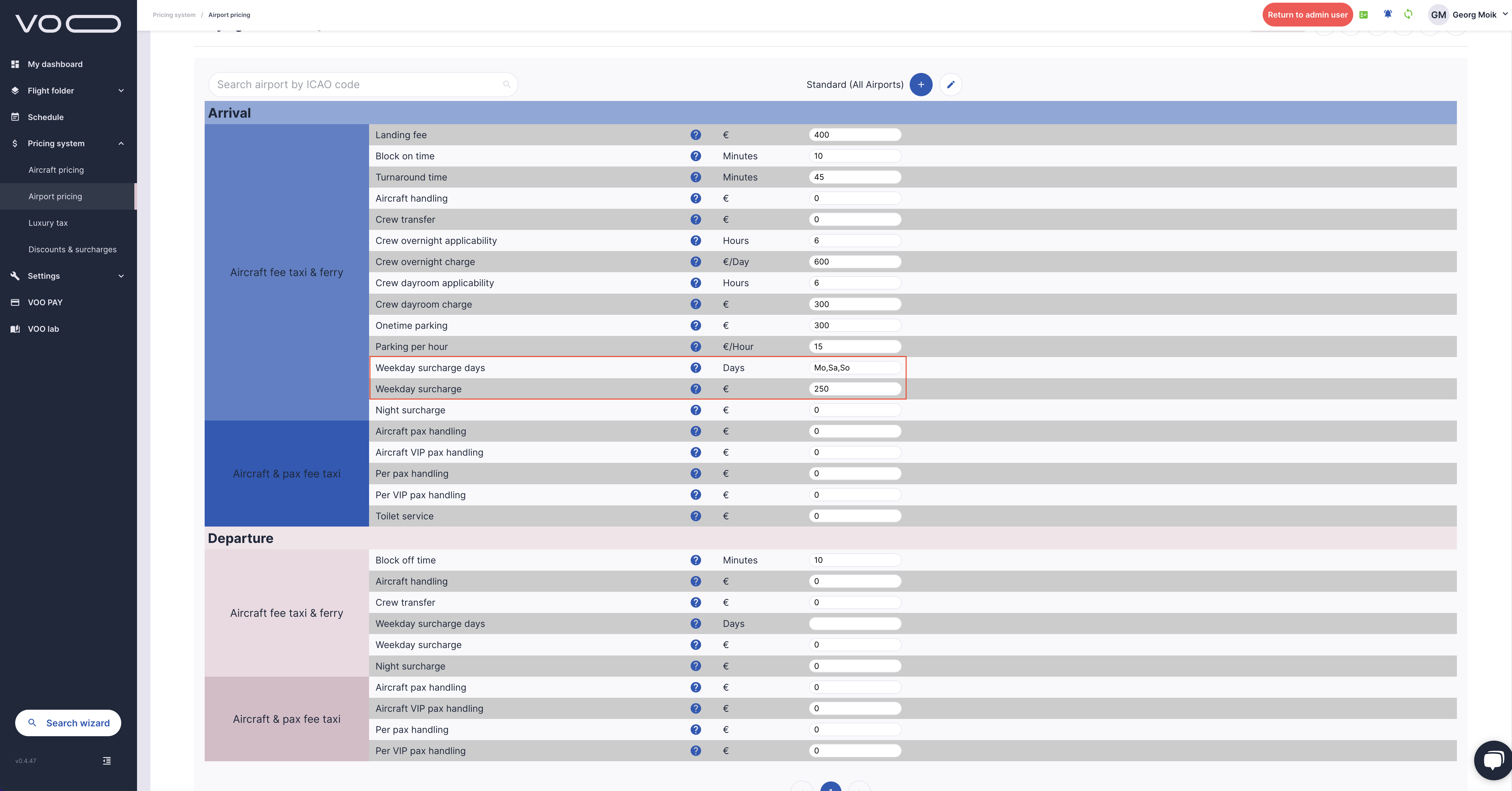
Task: Open help for Crew dayroom charge
Action: pos(696,304)
